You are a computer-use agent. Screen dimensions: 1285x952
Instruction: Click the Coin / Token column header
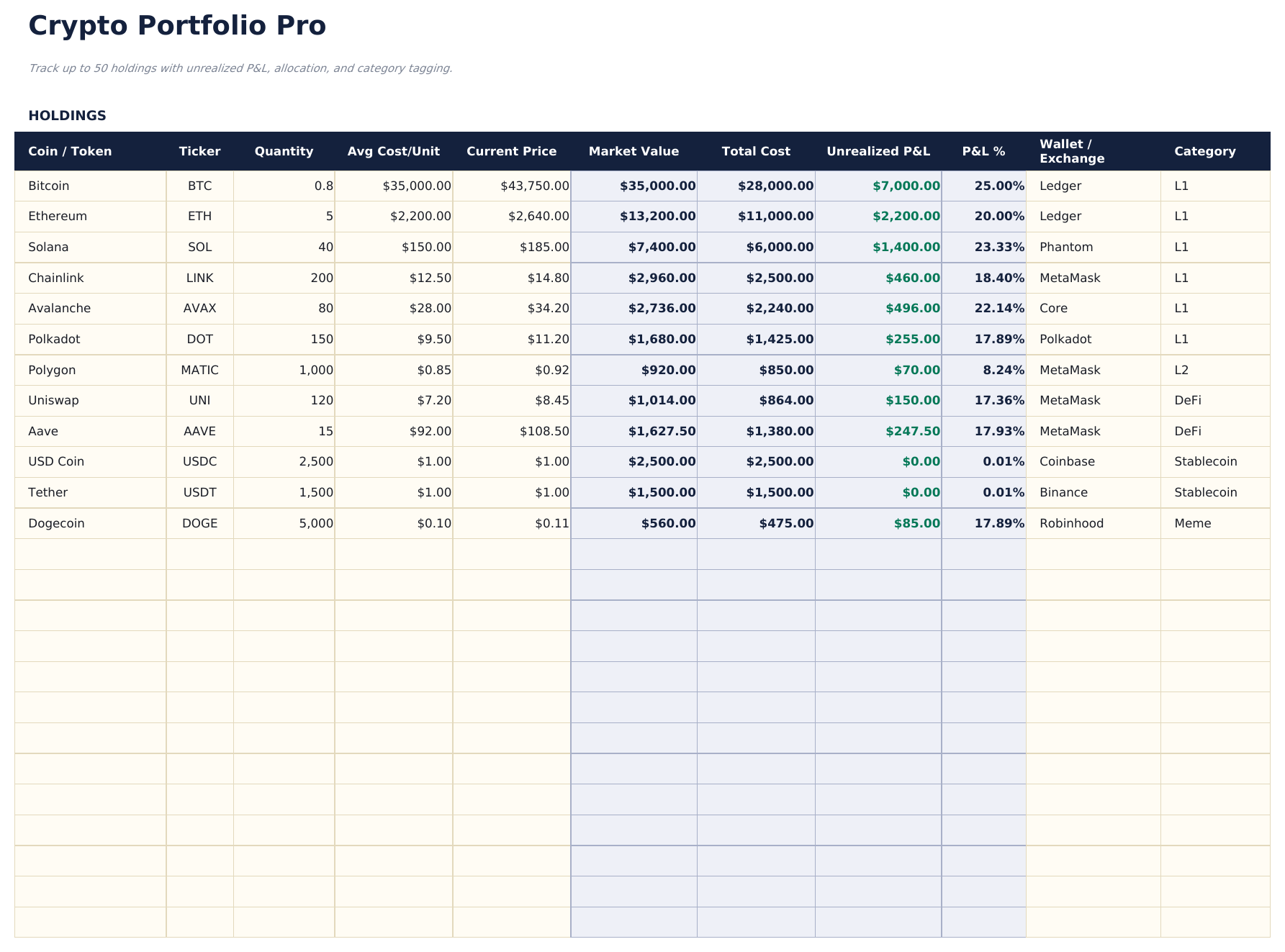pos(70,151)
